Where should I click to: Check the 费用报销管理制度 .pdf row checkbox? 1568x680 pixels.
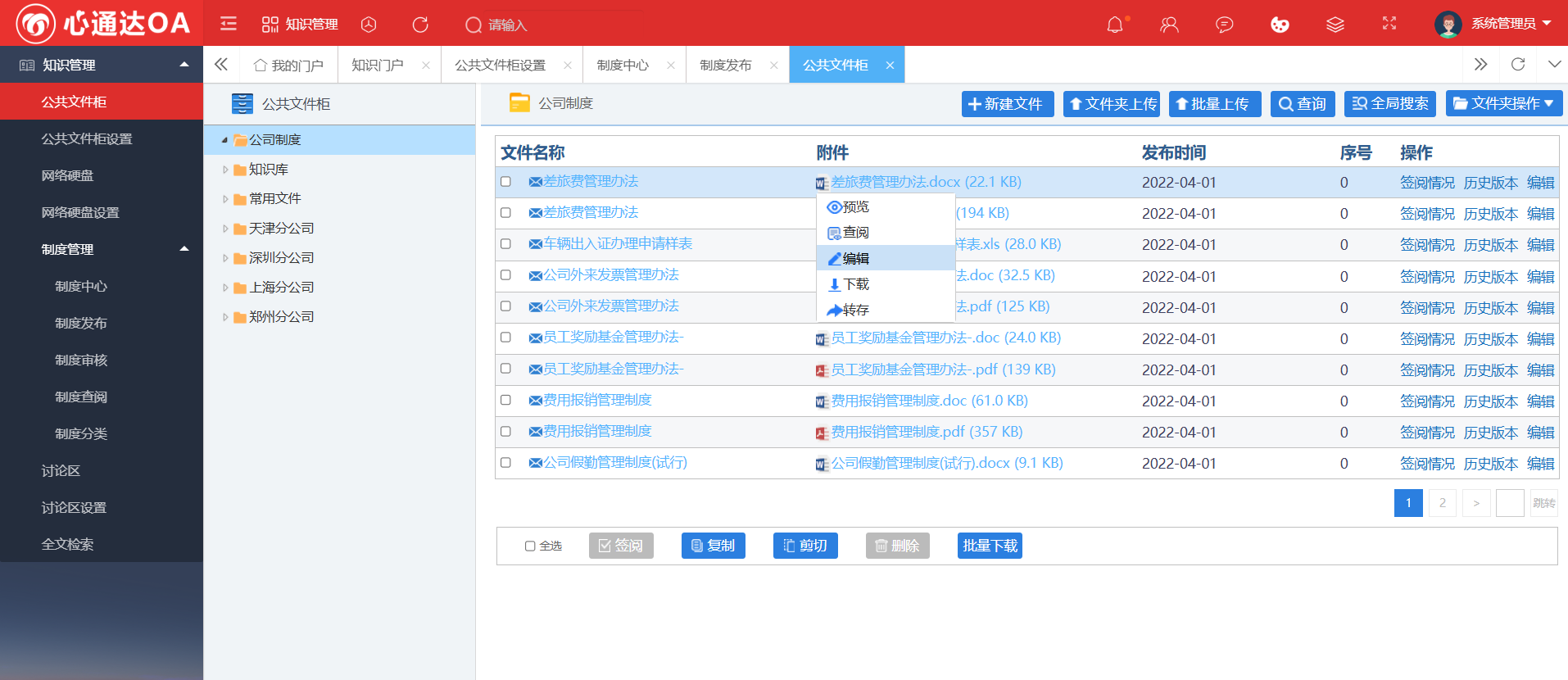click(x=505, y=431)
